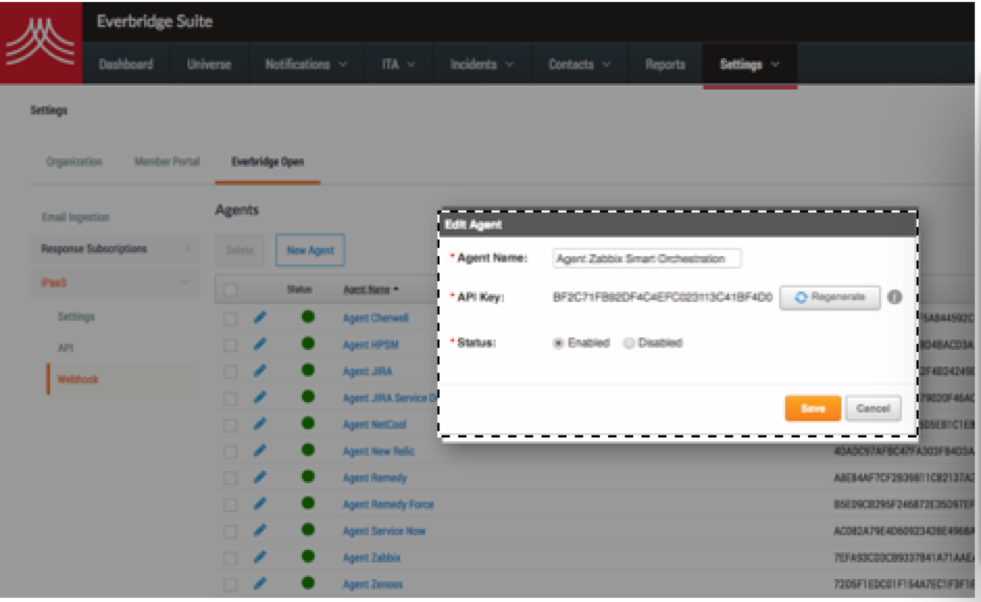Click the Agent NetCool link

(x=375, y=424)
